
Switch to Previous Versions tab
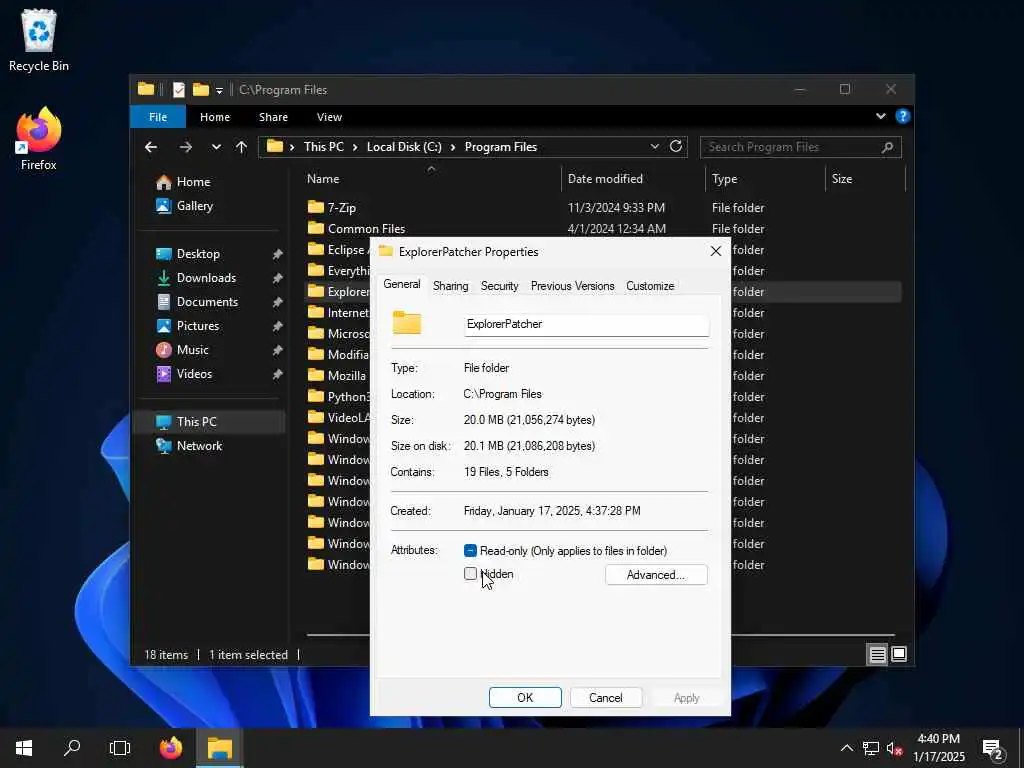point(573,286)
